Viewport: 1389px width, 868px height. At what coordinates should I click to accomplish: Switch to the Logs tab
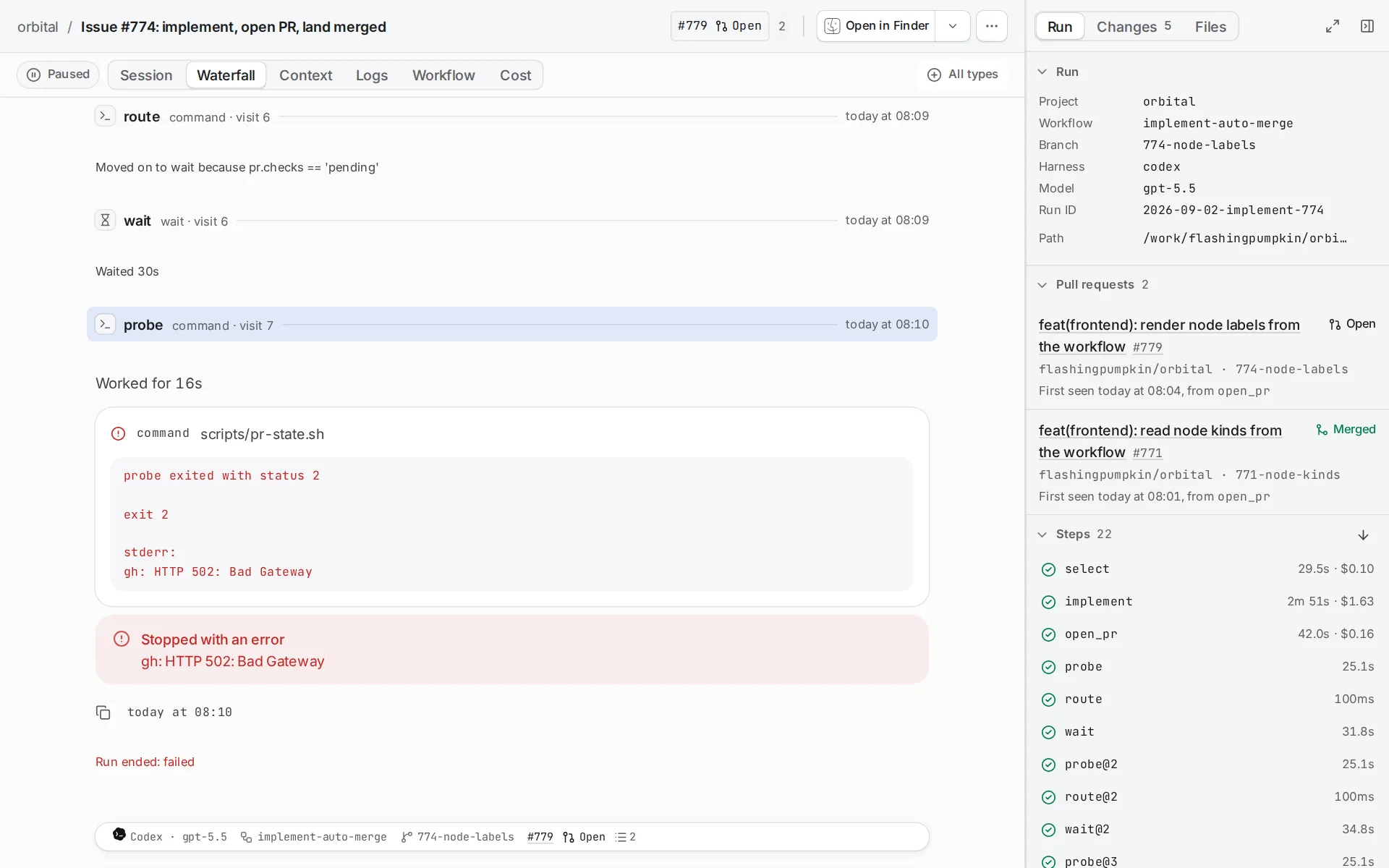(x=372, y=75)
